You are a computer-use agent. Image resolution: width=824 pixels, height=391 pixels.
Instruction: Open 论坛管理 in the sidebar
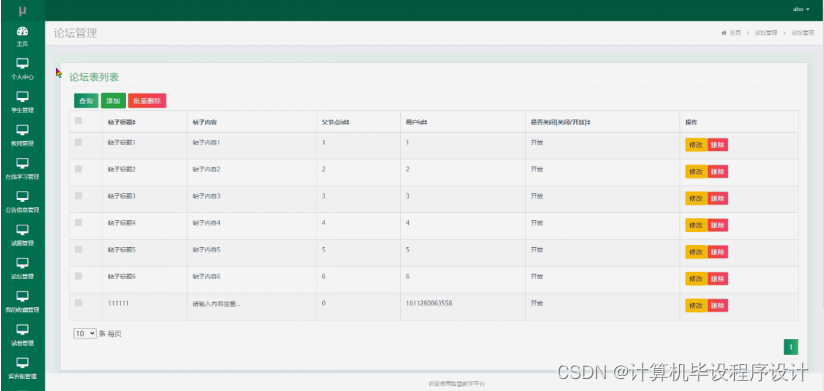click(22, 269)
